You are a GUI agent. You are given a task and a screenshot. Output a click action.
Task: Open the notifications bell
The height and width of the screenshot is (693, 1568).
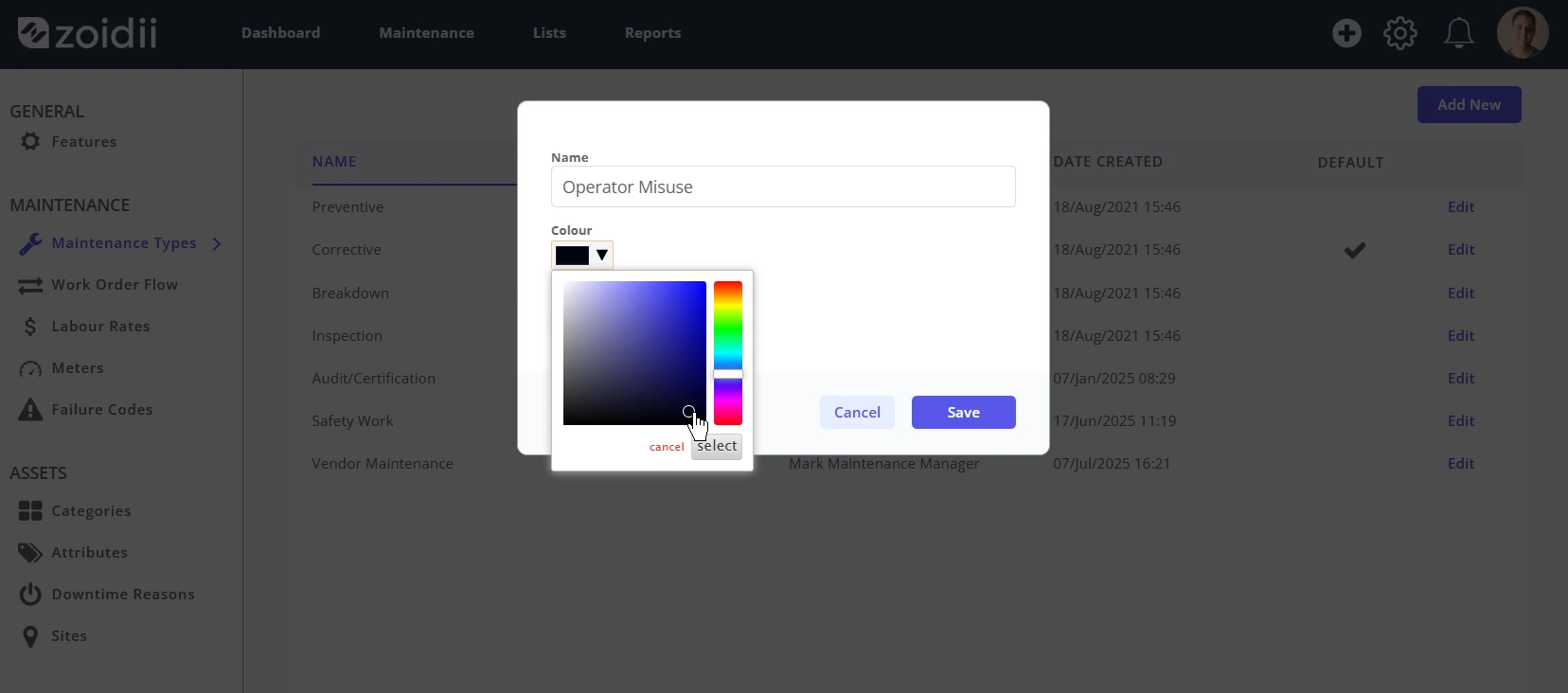(1458, 33)
